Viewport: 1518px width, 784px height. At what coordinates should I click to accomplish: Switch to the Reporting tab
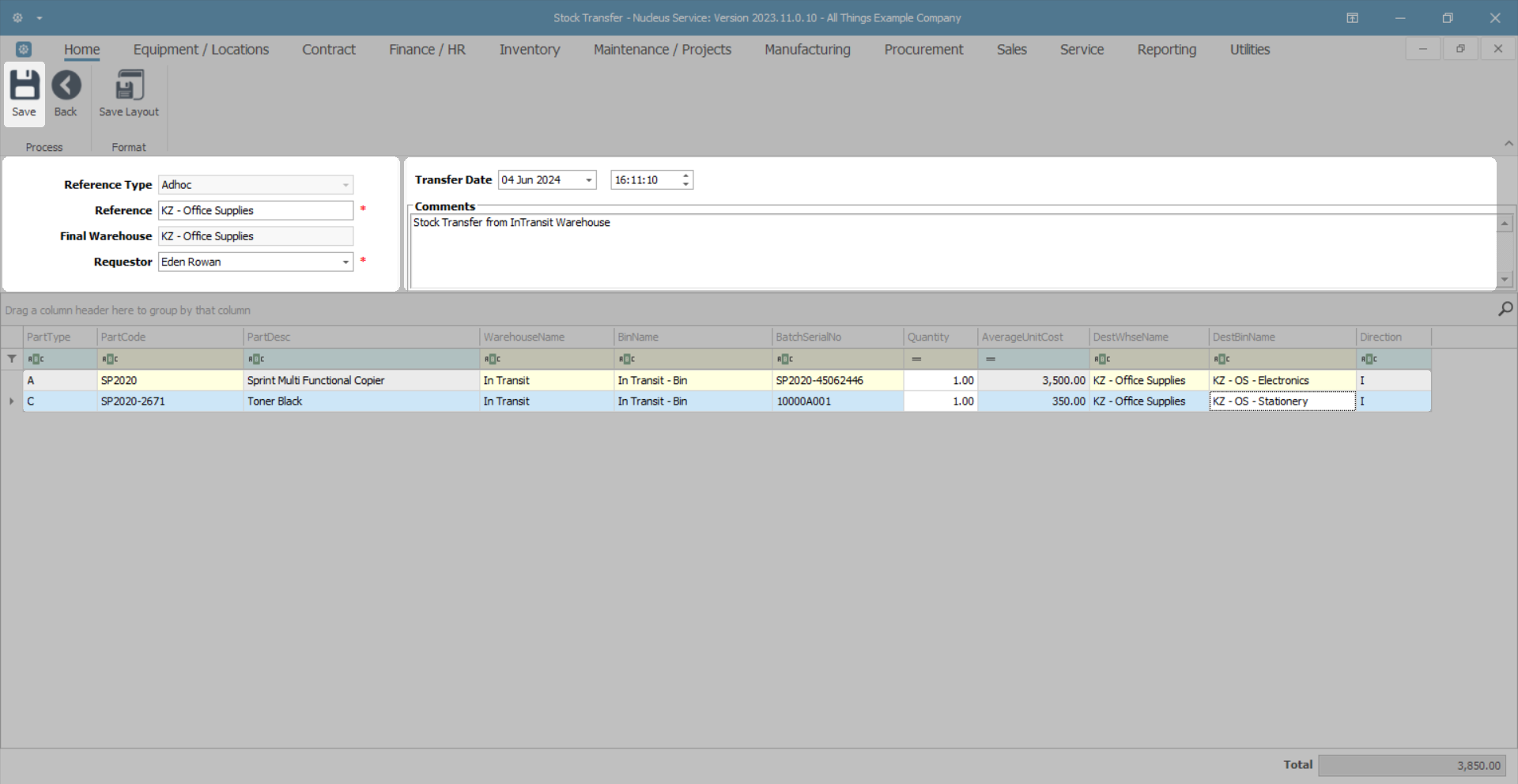click(1167, 49)
